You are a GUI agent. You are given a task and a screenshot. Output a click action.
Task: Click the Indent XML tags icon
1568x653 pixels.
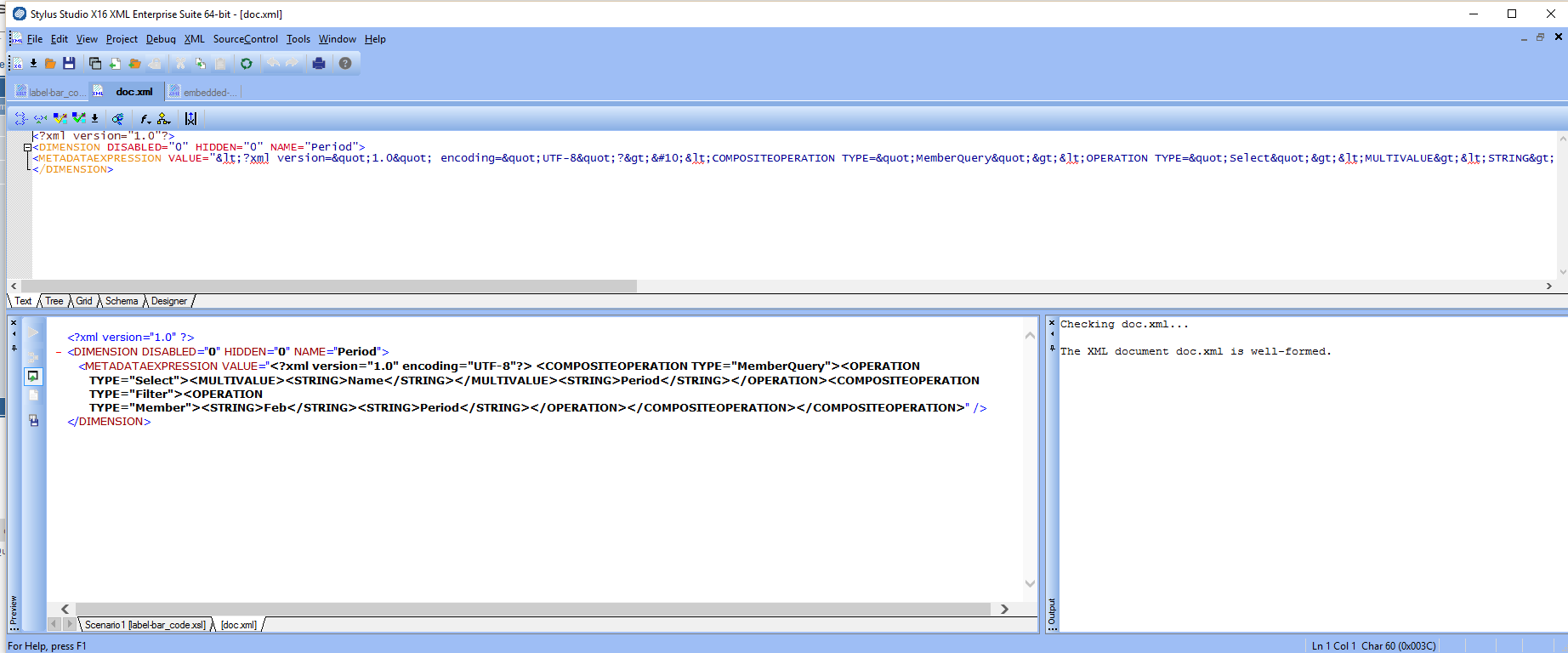click(x=21, y=119)
